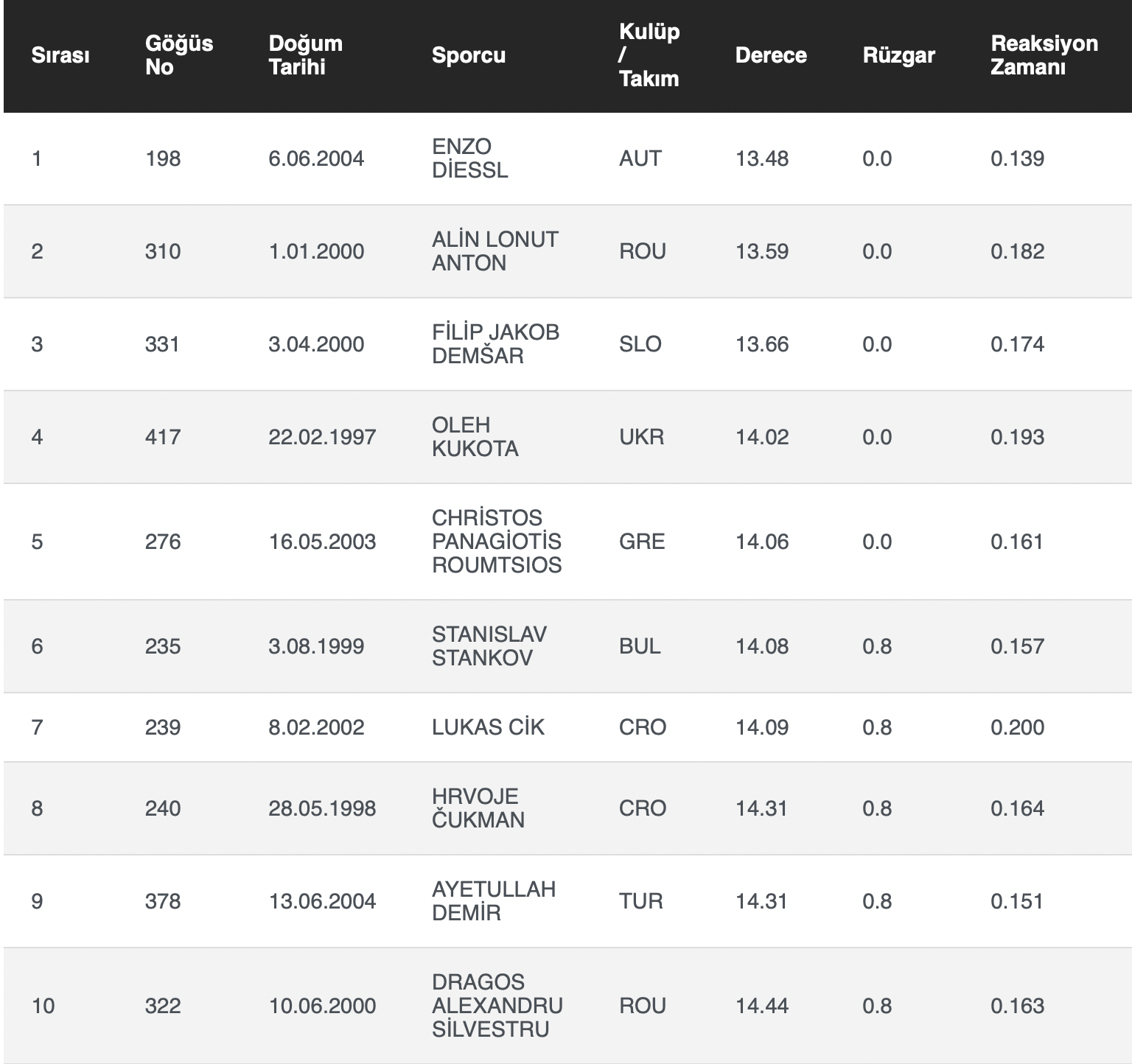Viewport: 1132px width, 1064px height.
Task: Select CHRİSTOS PANAGİOTİS ROUMTSIOS entry
Action: pos(496,542)
